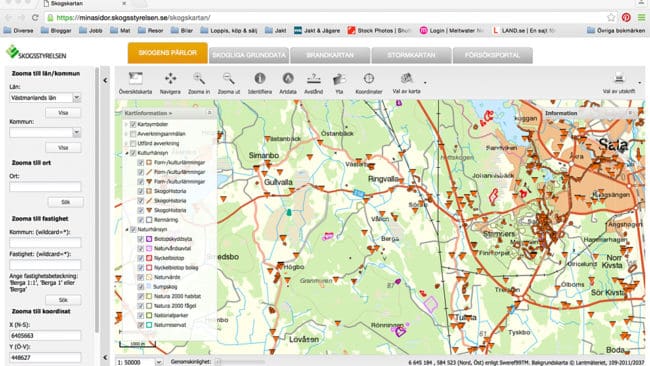
Task: Close the Information panel
Action: pyautogui.click(x=630, y=113)
